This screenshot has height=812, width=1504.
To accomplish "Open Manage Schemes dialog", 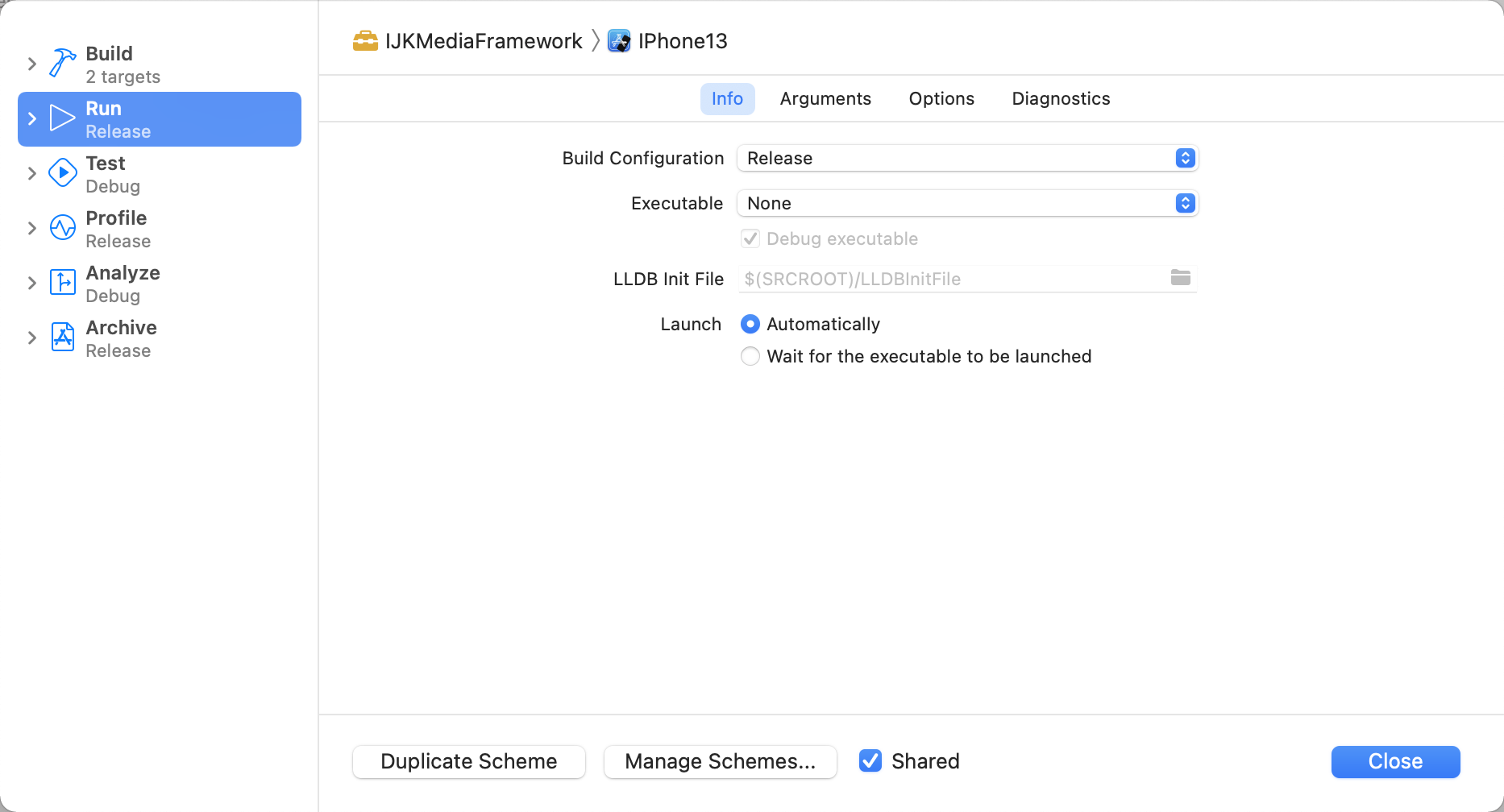I will pyautogui.click(x=720, y=760).
